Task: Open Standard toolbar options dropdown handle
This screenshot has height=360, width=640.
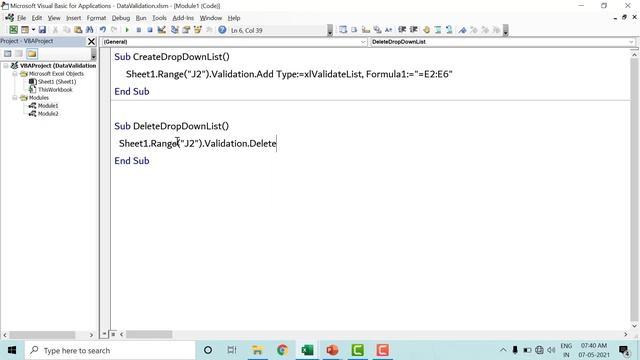Action: (330, 30)
